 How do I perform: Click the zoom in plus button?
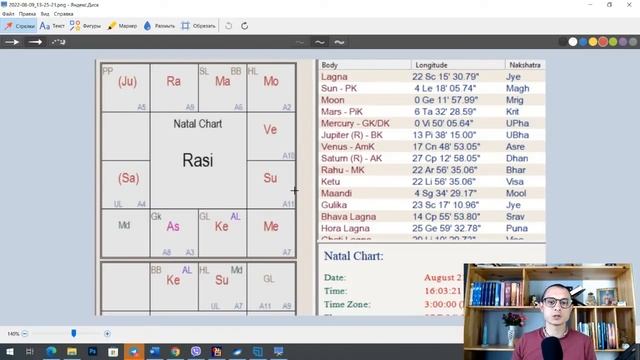coord(107,334)
